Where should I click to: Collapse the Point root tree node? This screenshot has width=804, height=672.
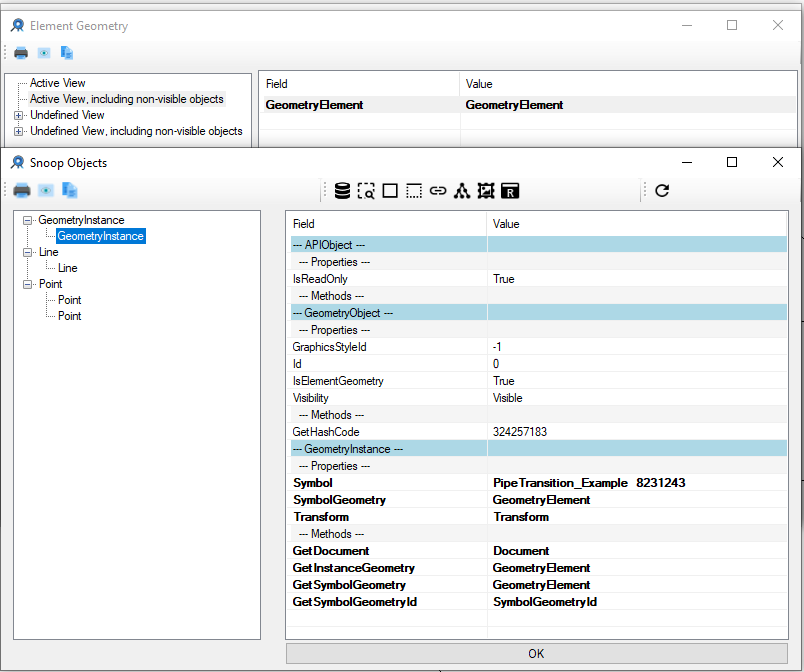(27, 284)
